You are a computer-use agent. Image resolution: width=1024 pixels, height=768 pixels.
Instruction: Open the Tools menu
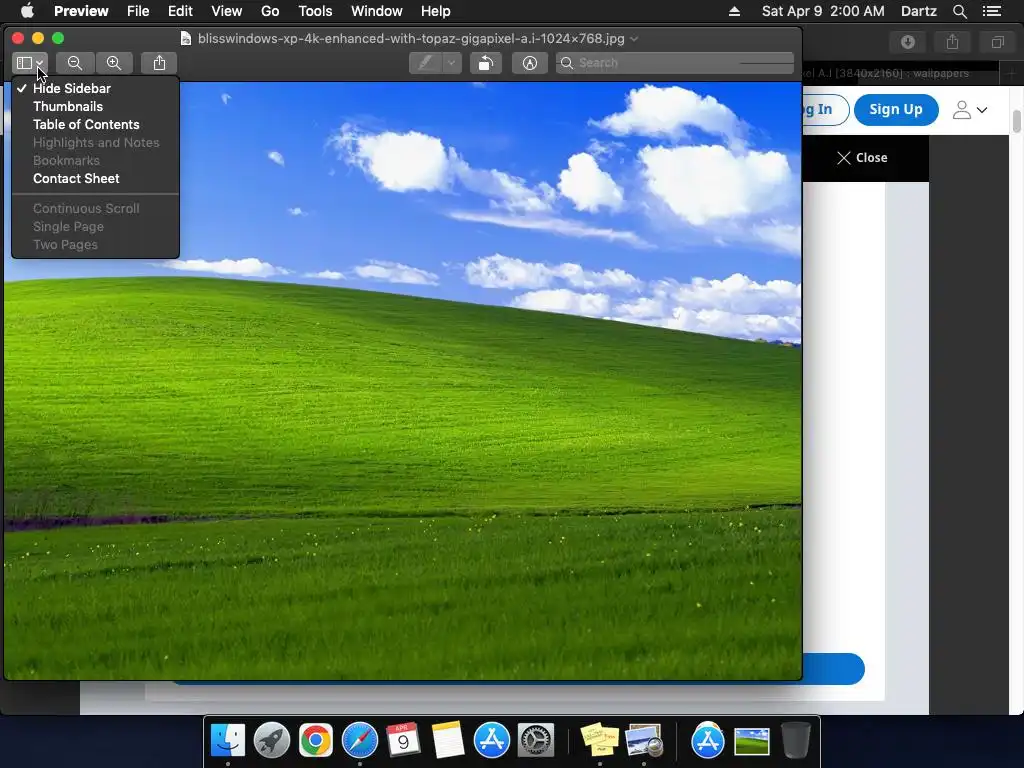coord(315,11)
